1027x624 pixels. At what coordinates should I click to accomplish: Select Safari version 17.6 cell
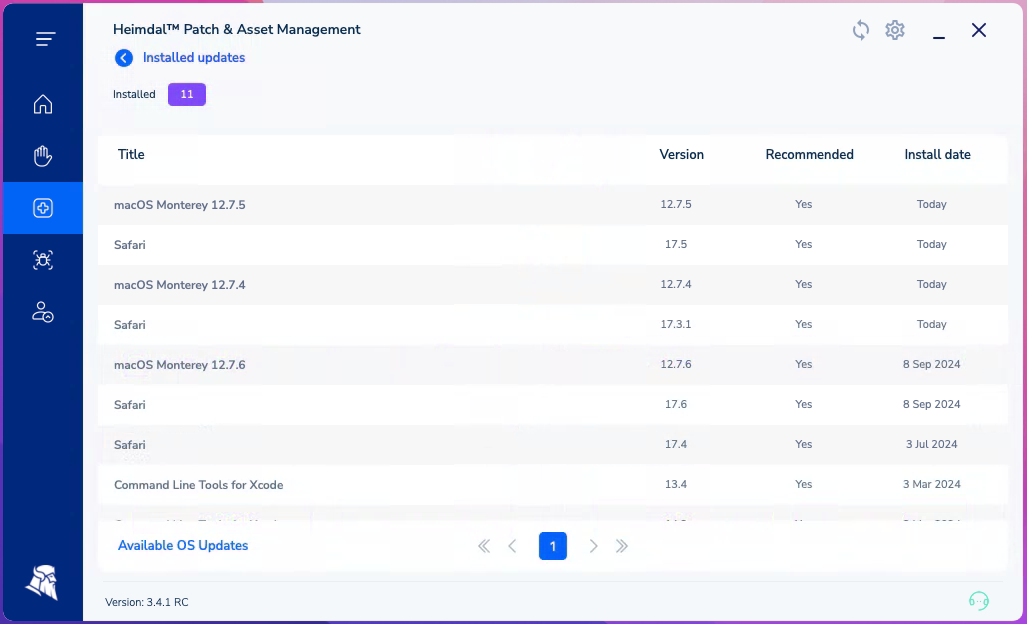point(676,404)
